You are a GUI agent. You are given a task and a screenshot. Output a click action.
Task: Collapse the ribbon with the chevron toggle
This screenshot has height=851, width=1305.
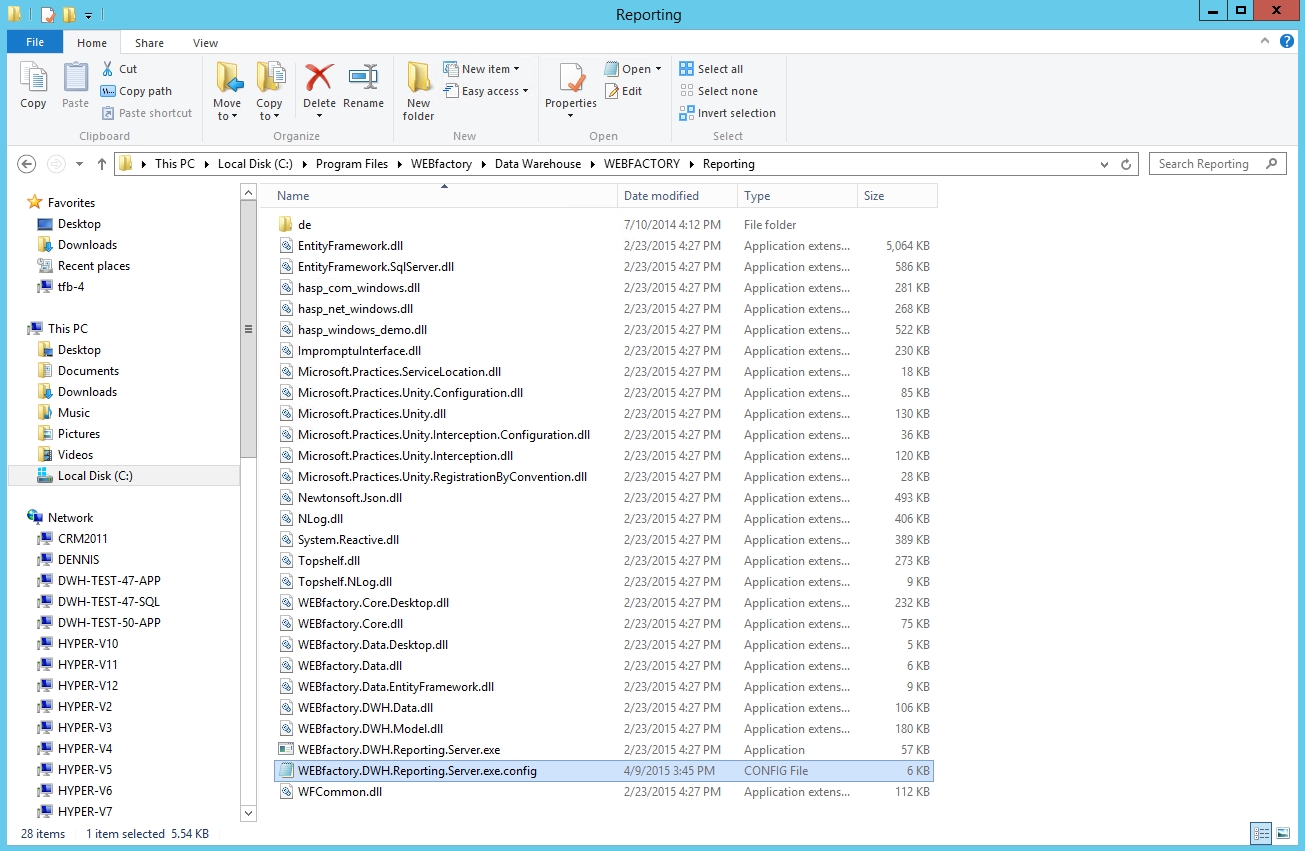point(1264,42)
